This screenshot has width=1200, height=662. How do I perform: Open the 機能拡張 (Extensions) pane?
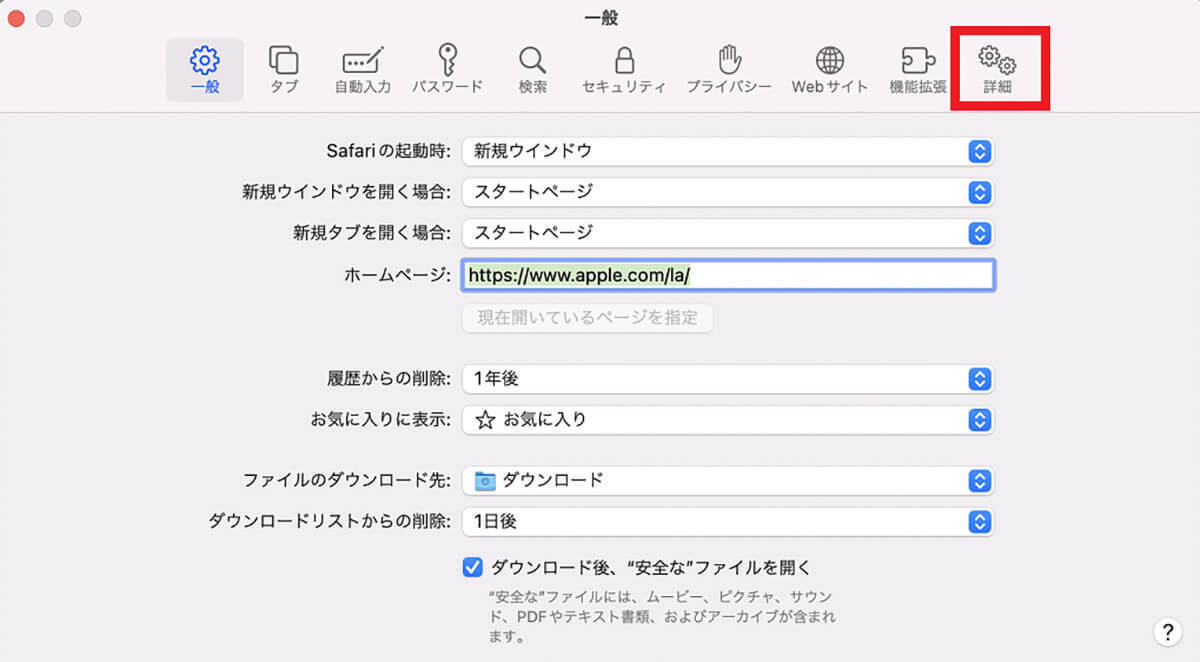coord(918,68)
